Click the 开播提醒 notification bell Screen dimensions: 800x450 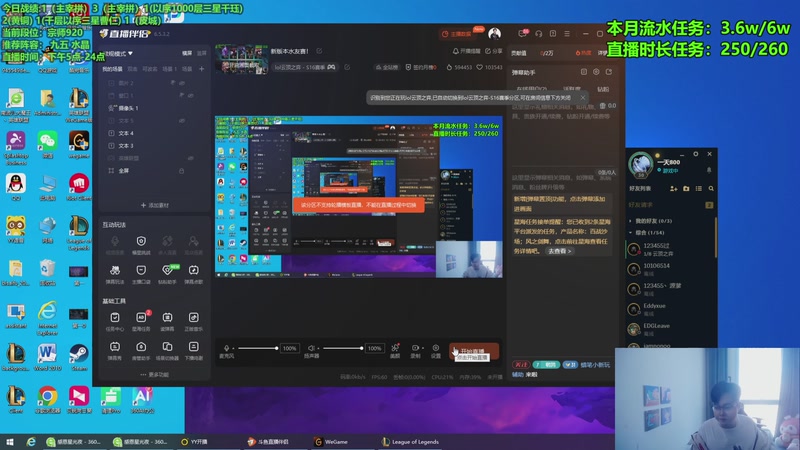coord(466,51)
